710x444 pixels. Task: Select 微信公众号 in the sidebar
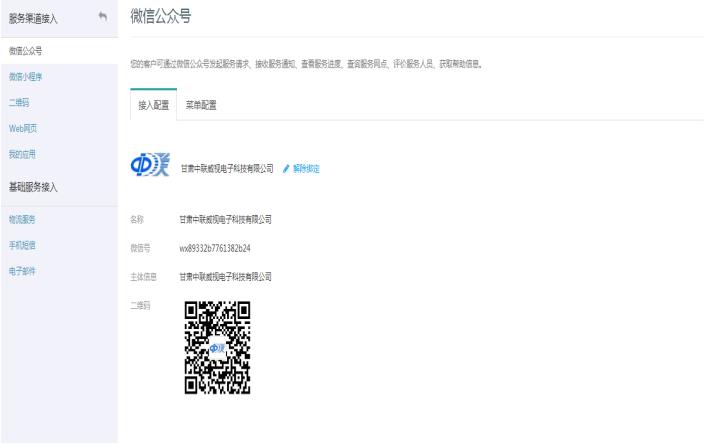pos(25,50)
